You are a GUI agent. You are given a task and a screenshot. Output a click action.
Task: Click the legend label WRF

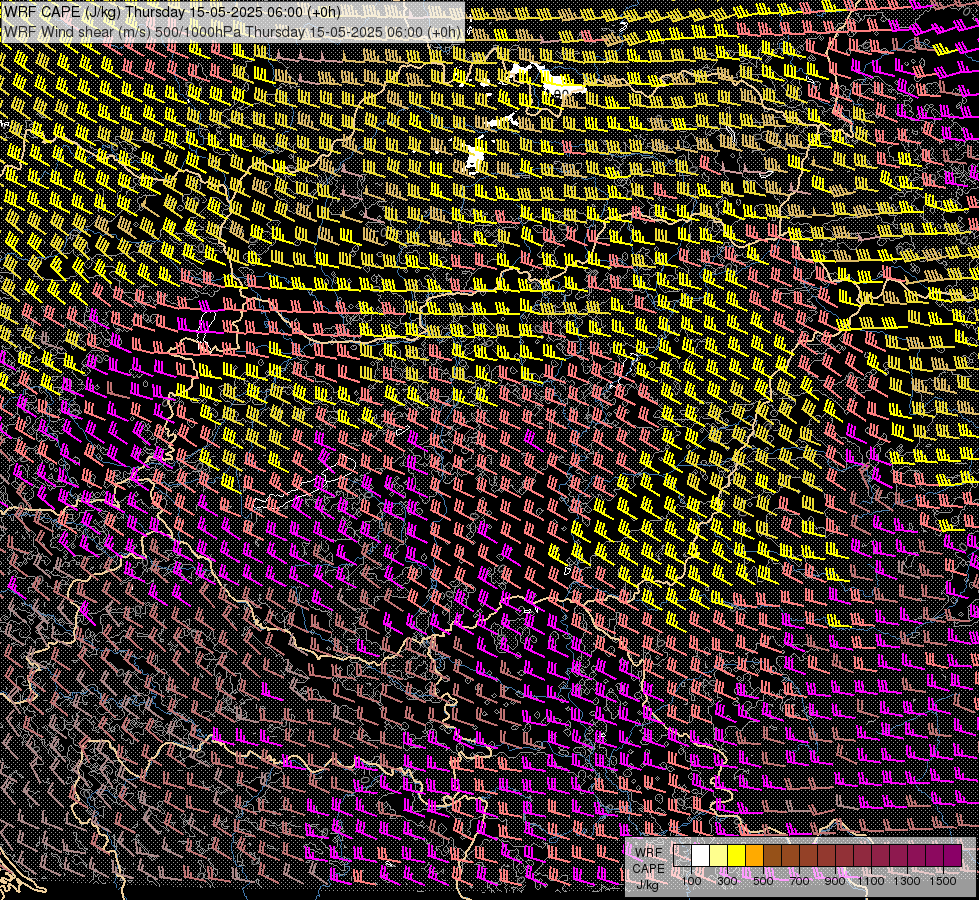[x=648, y=853]
